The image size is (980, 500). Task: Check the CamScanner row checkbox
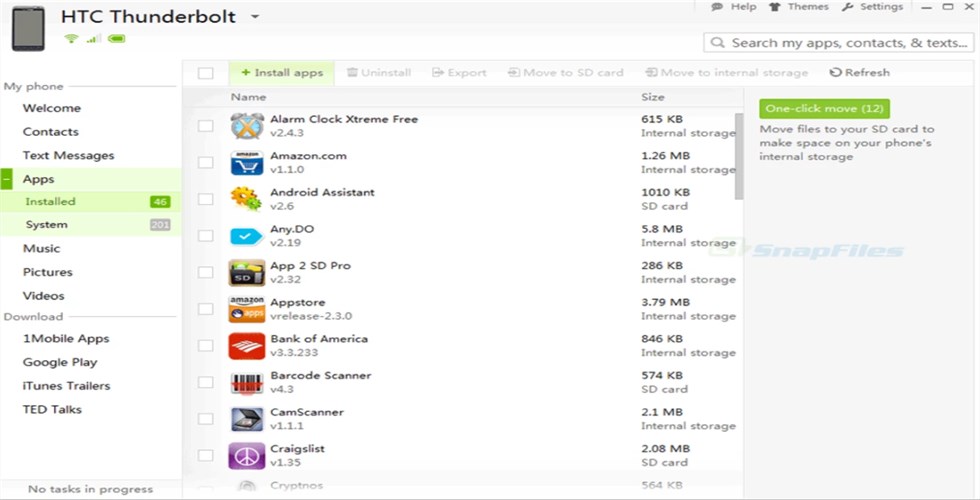[x=206, y=419]
